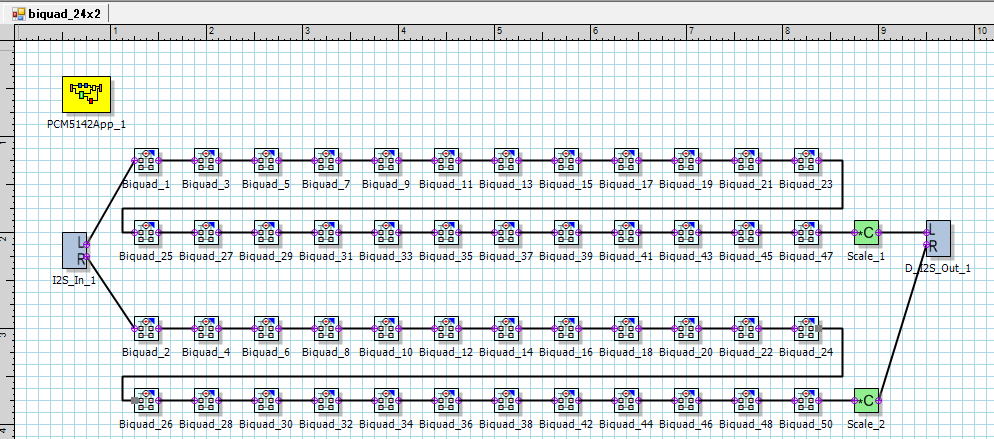Click the "Scale_1" label text
Viewport: 994px width, 439px height.
(866, 256)
